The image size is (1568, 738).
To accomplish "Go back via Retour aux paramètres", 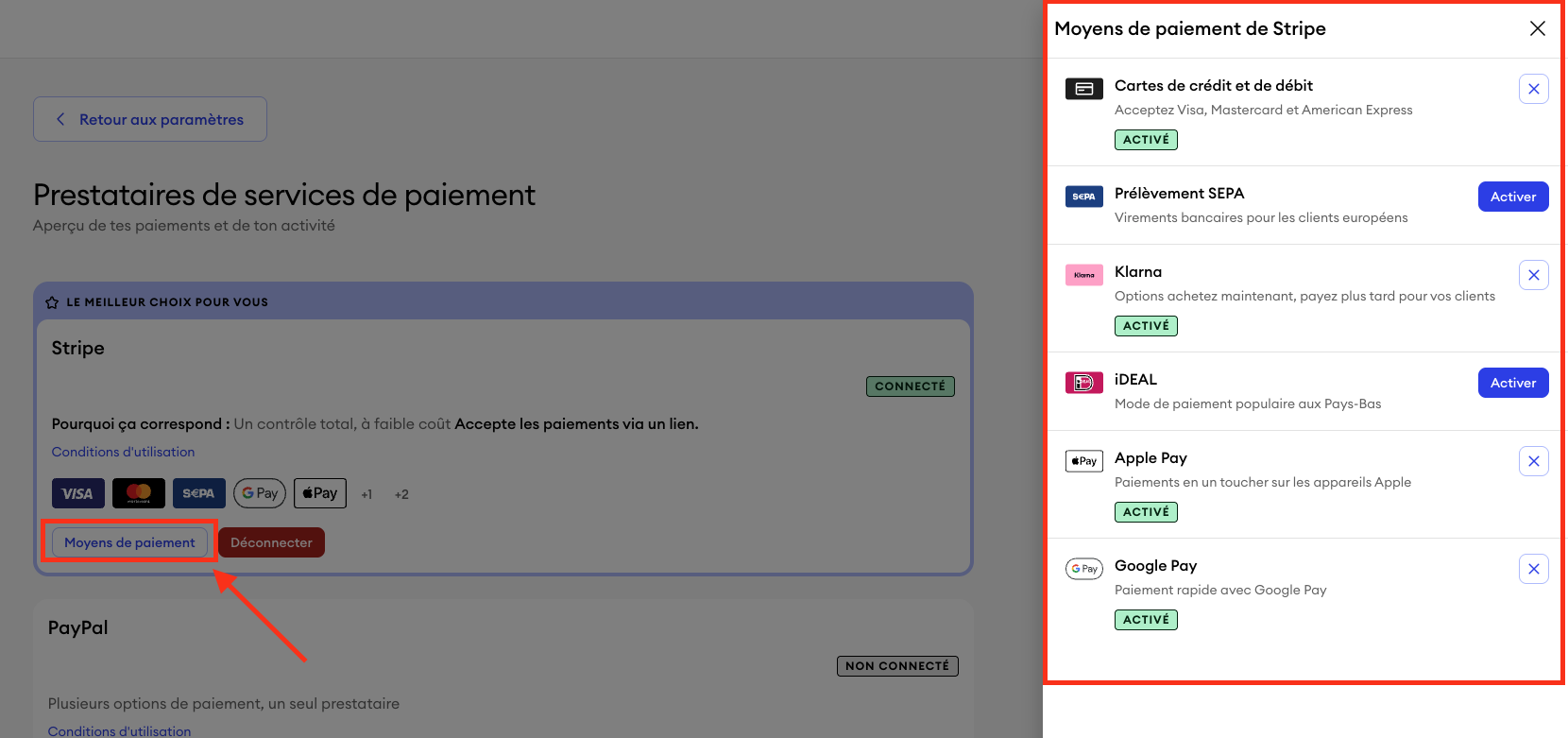I will coord(150,119).
